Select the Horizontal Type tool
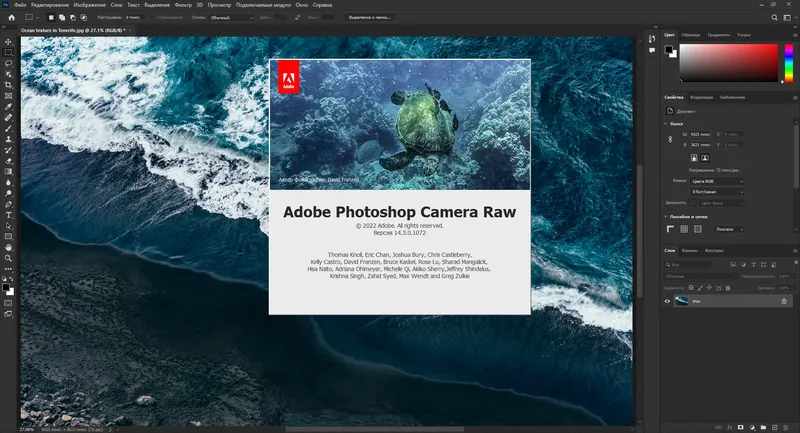This screenshot has width=800, height=433. [x=8, y=214]
